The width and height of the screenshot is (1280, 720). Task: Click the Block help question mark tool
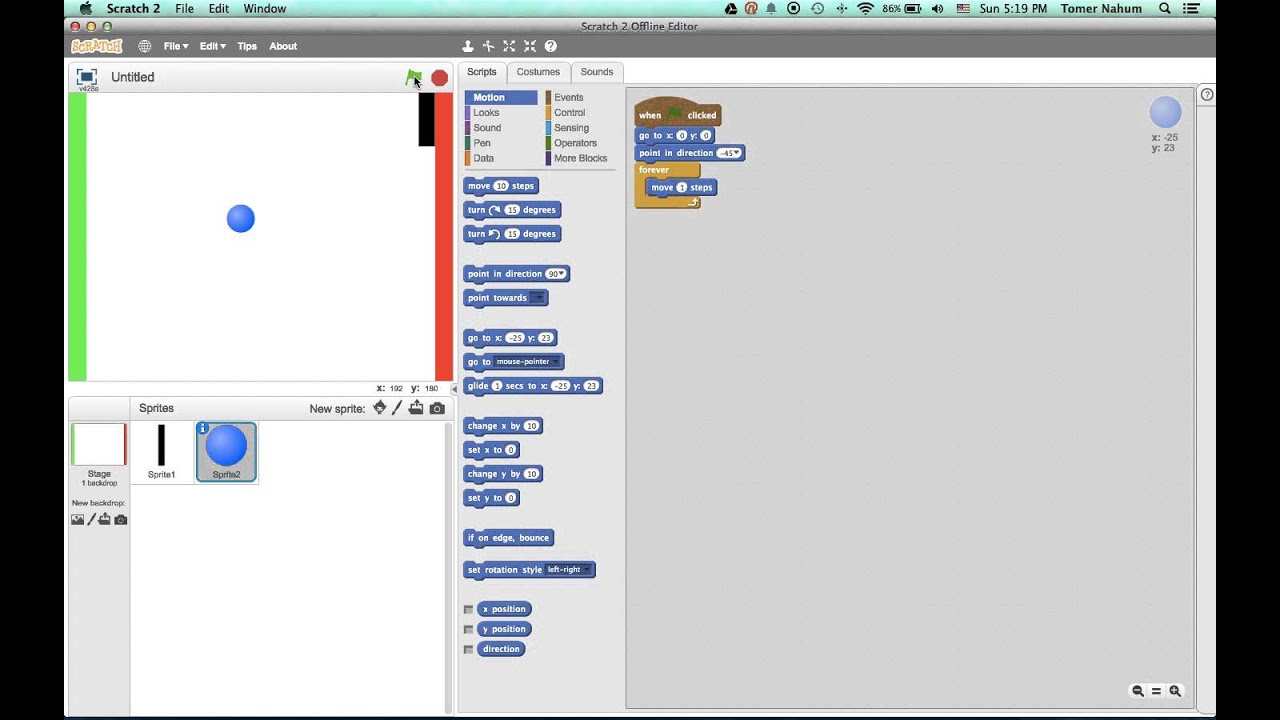pos(551,46)
